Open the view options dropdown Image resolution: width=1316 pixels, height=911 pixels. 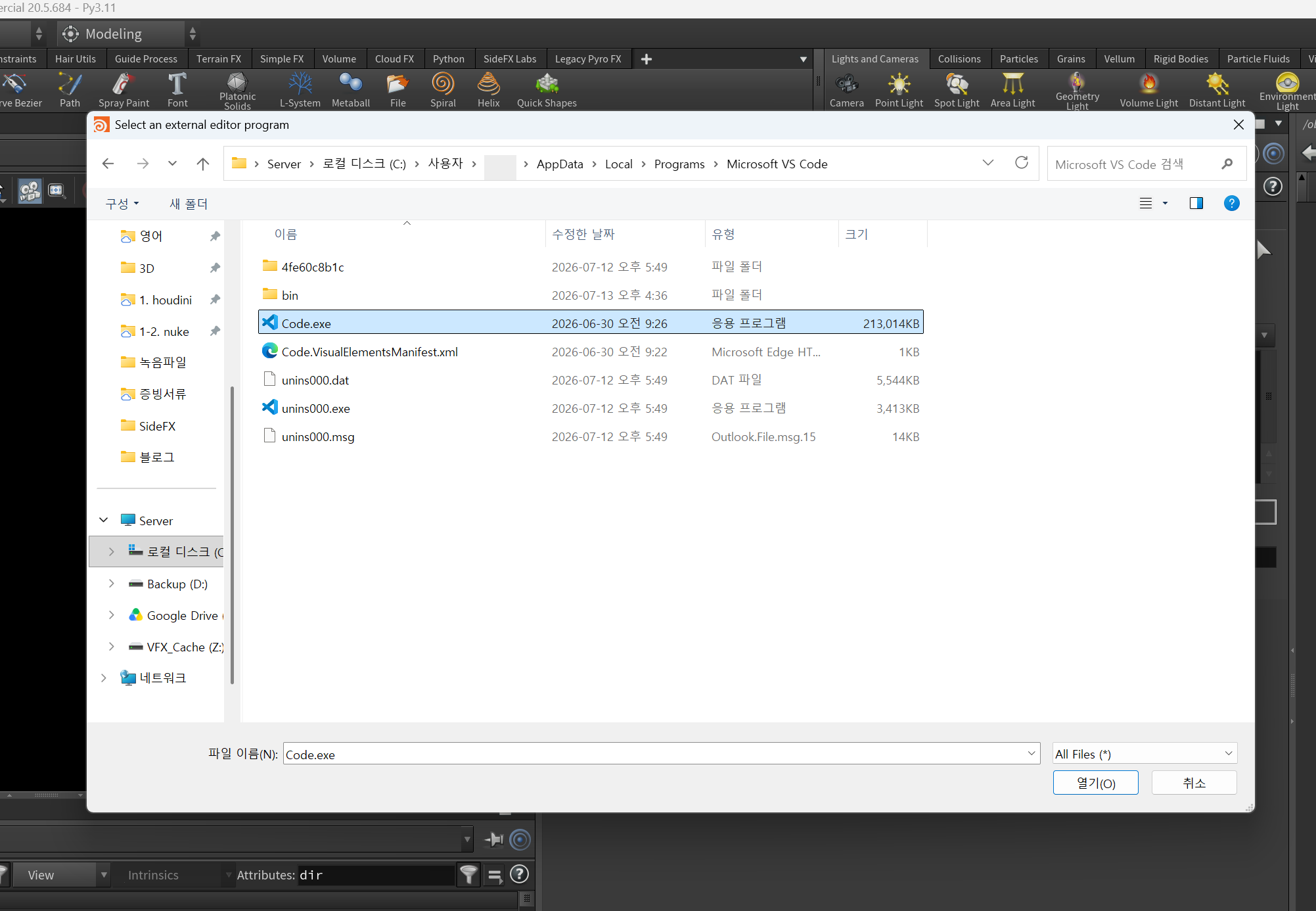click(x=1165, y=203)
